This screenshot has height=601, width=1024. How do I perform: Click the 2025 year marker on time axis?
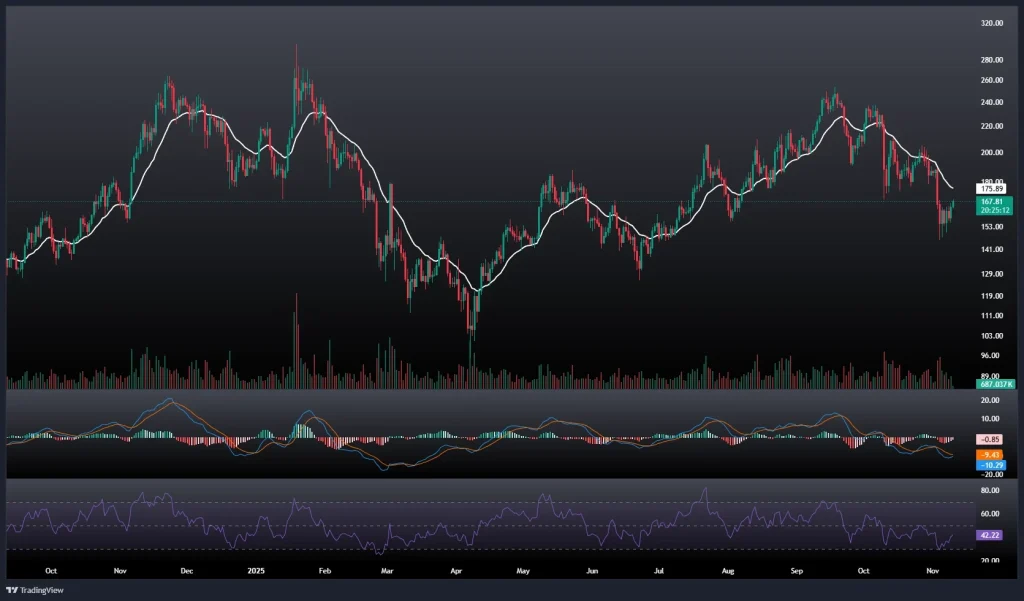[257, 570]
